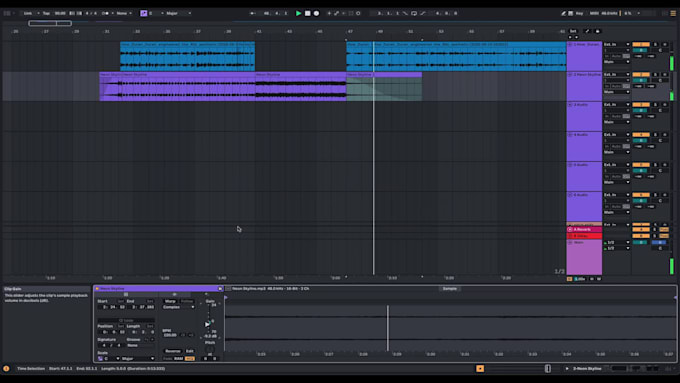The image size is (680, 383).
Task: Open Main output dropdown on track 2
Action: point(617,92)
